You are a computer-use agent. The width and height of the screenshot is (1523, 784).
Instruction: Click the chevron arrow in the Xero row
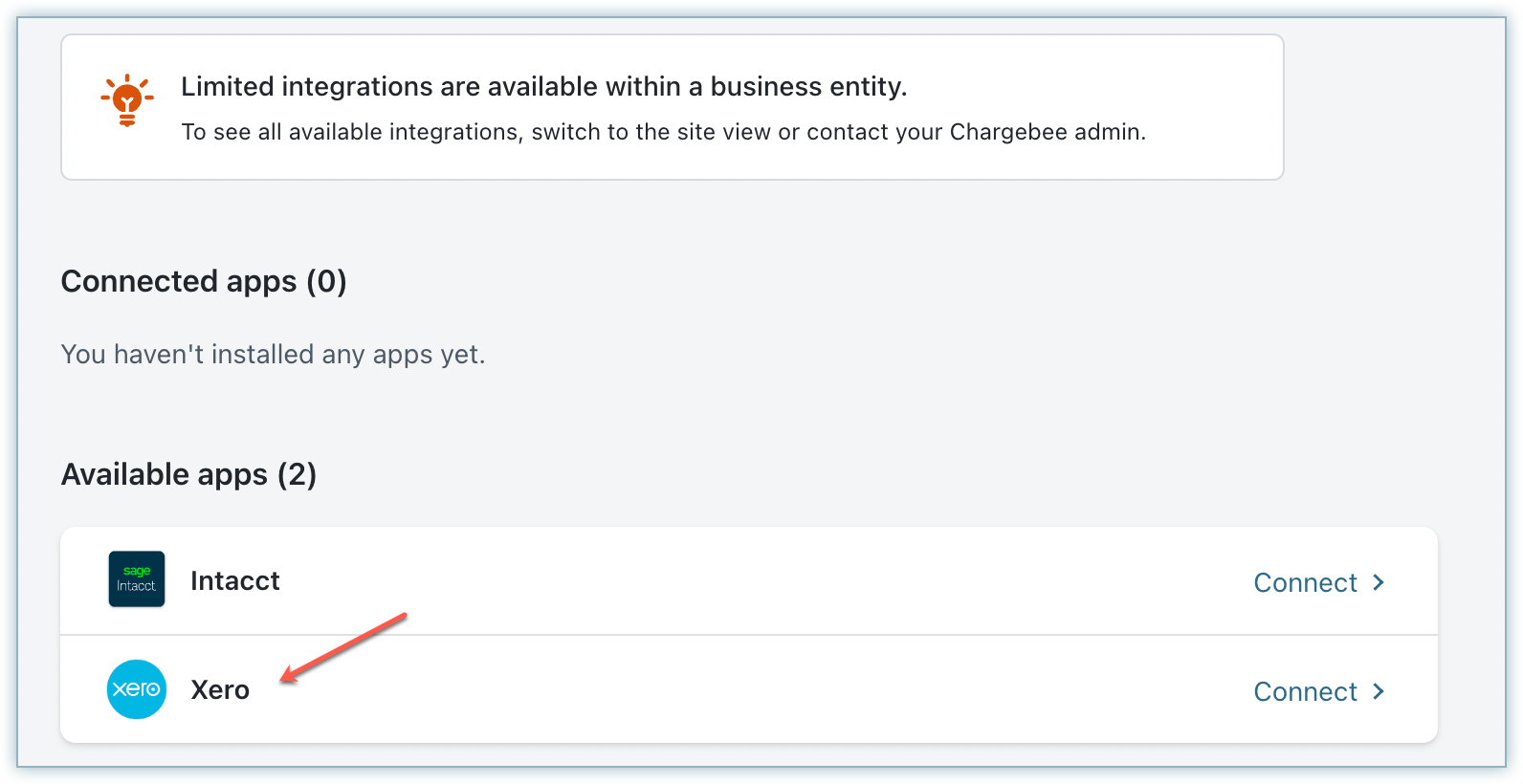tap(1379, 691)
